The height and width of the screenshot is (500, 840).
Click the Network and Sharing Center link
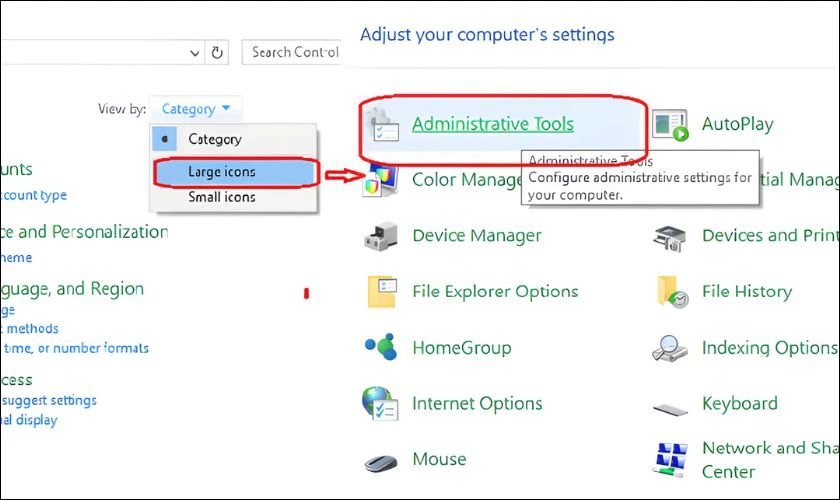(770, 459)
